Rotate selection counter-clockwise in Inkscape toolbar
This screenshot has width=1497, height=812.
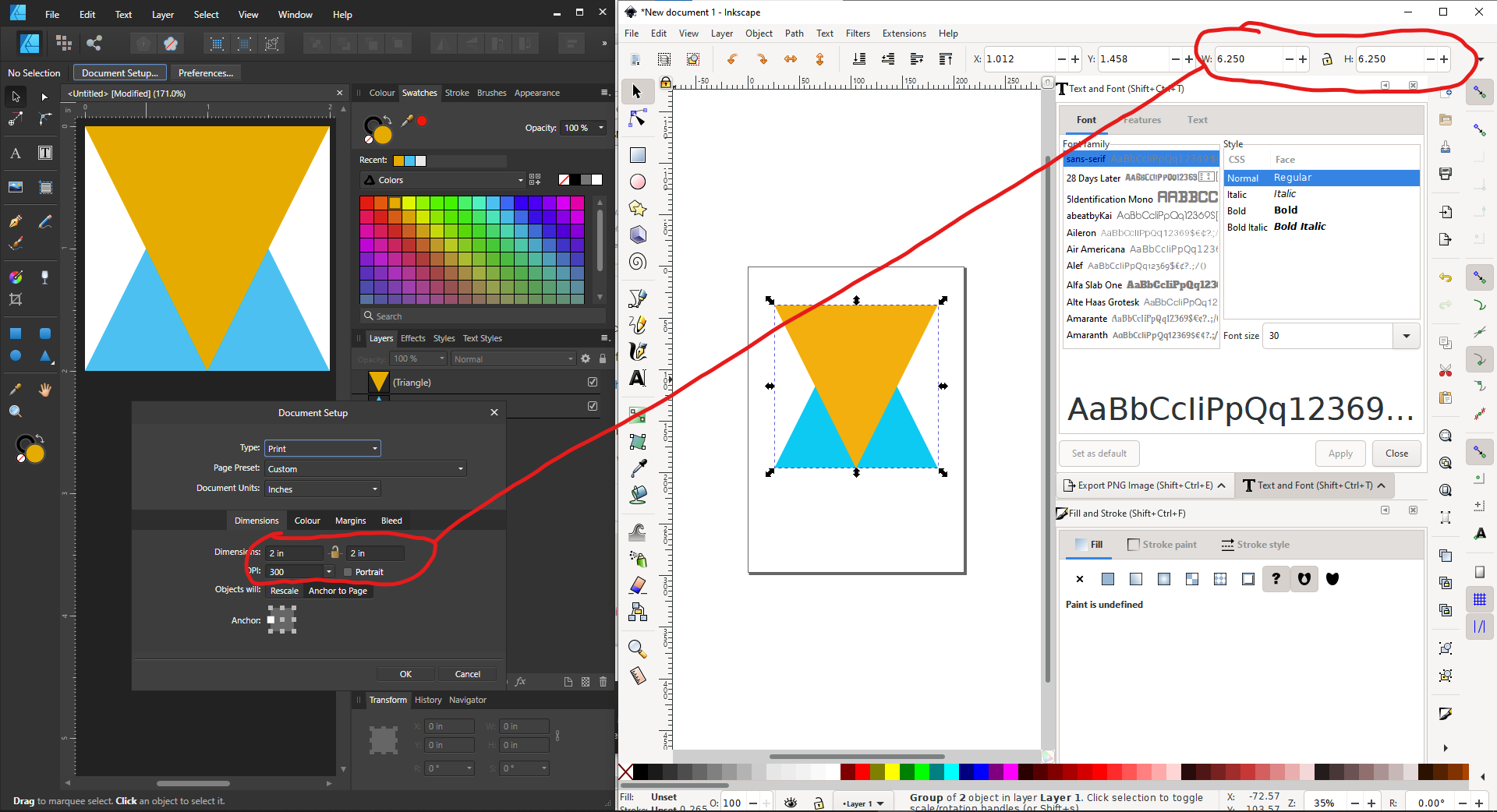tap(732, 59)
